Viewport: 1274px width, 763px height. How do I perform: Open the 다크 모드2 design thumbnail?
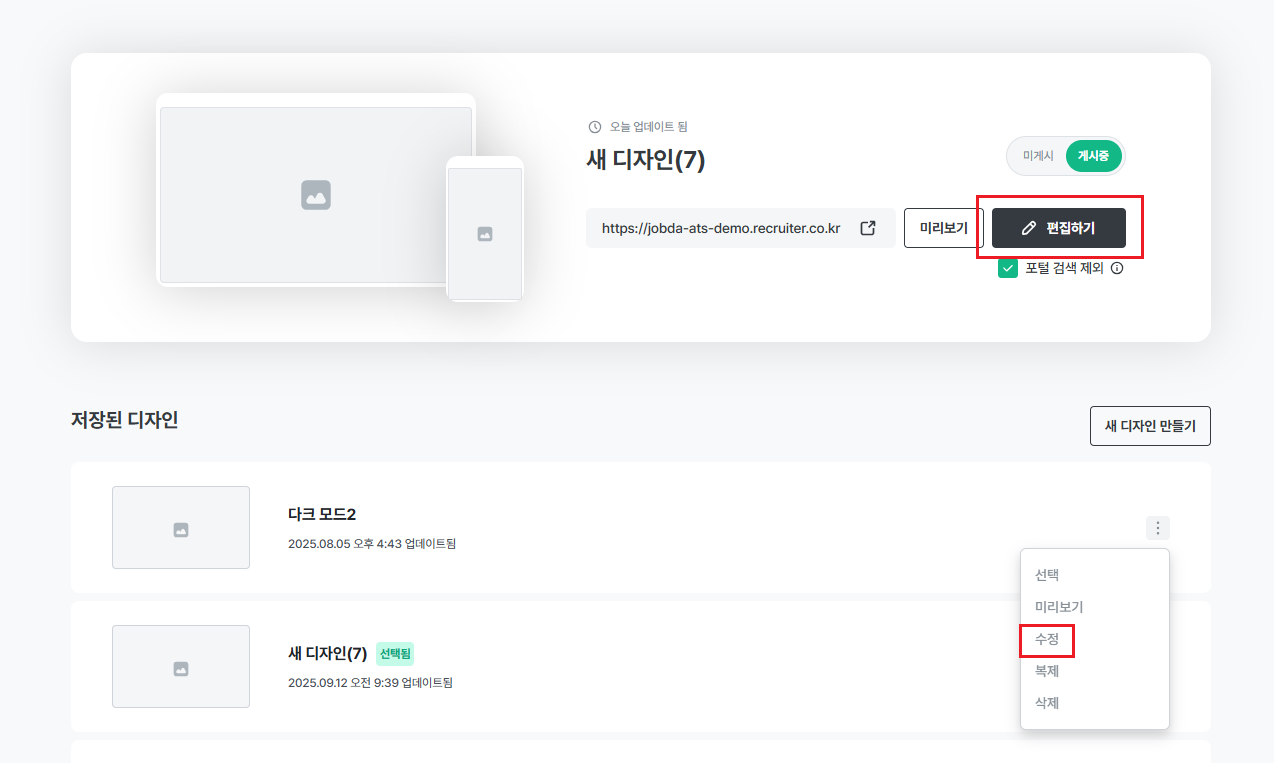pyautogui.click(x=181, y=528)
